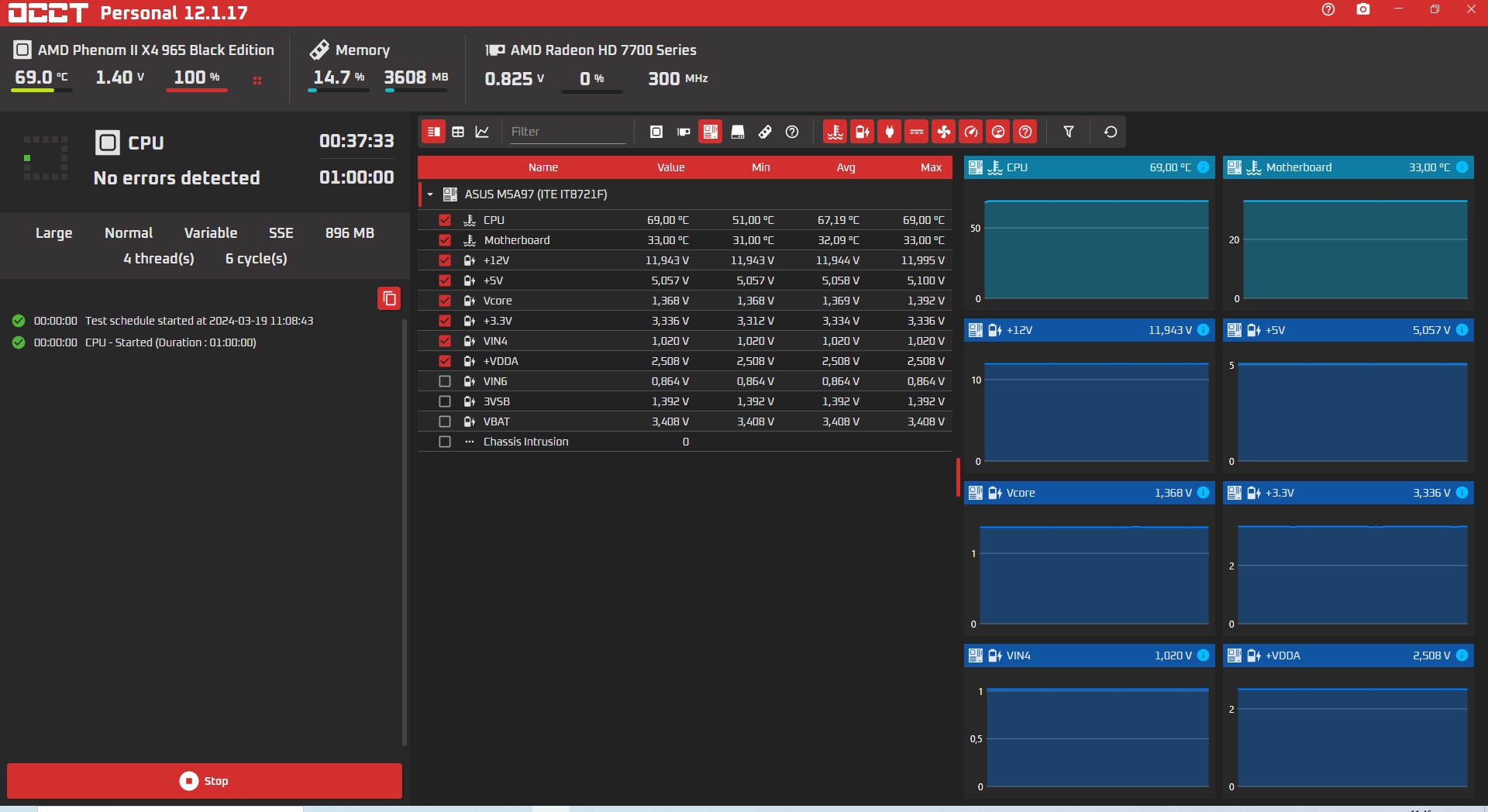Image resolution: width=1488 pixels, height=812 pixels.
Task: Filter sensors by memory module icon
Action: tap(765, 132)
